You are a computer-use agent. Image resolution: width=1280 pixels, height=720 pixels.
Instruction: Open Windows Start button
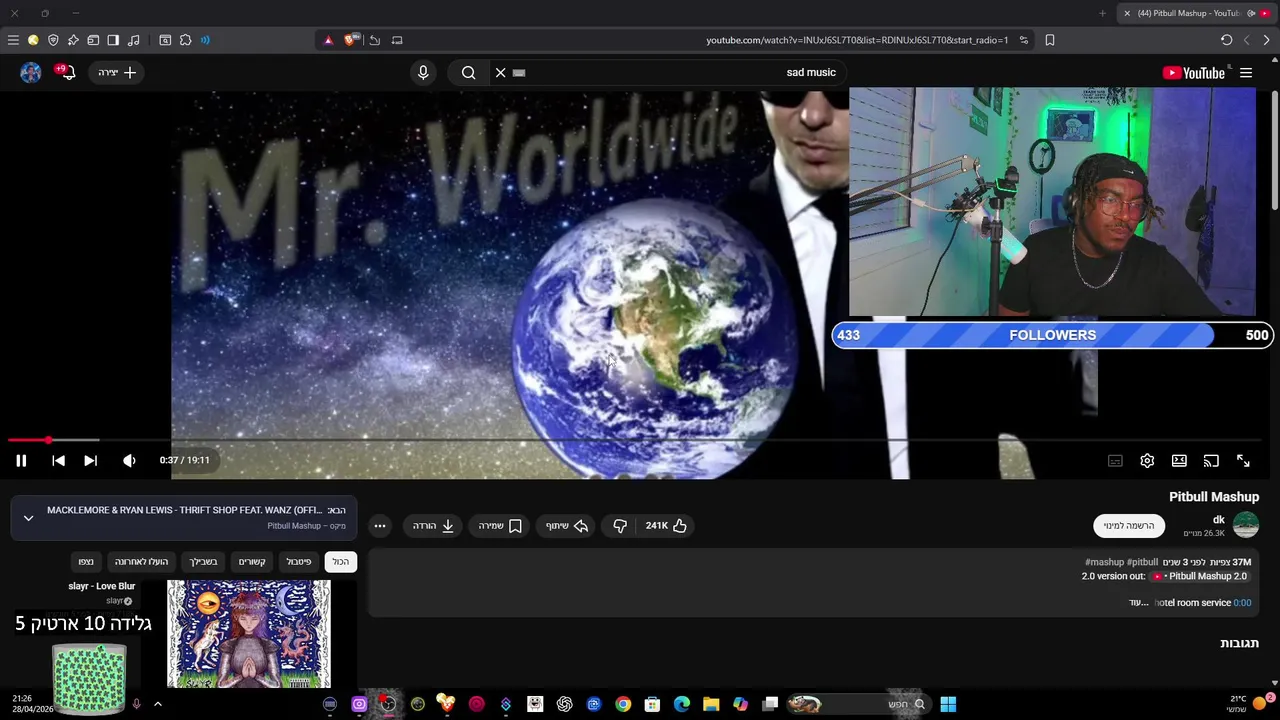click(x=948, y=704)
